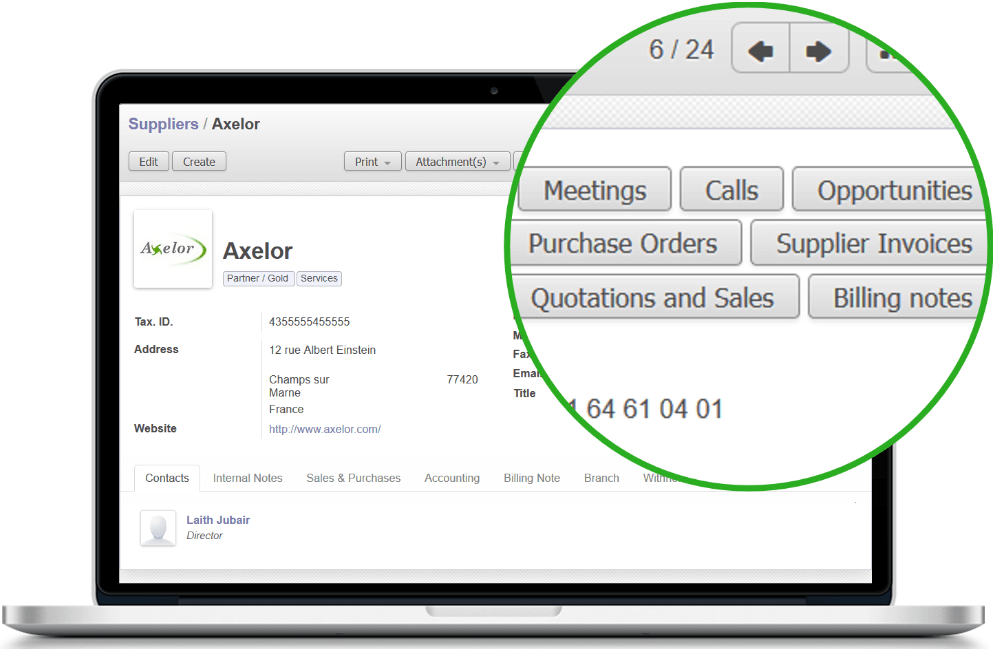Screen dimensions: 994x649
Task: Open the Print dropdown
Action: pos(373,162)
